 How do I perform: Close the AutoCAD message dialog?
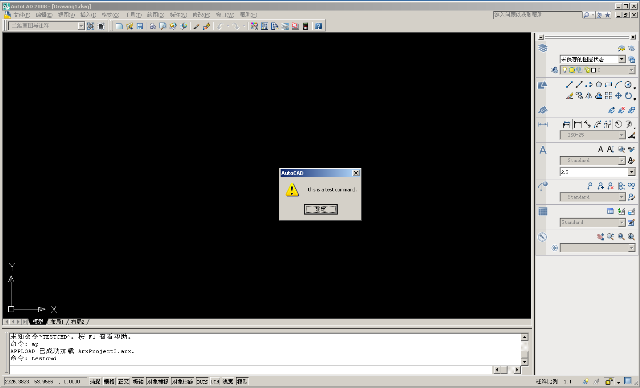356,173
